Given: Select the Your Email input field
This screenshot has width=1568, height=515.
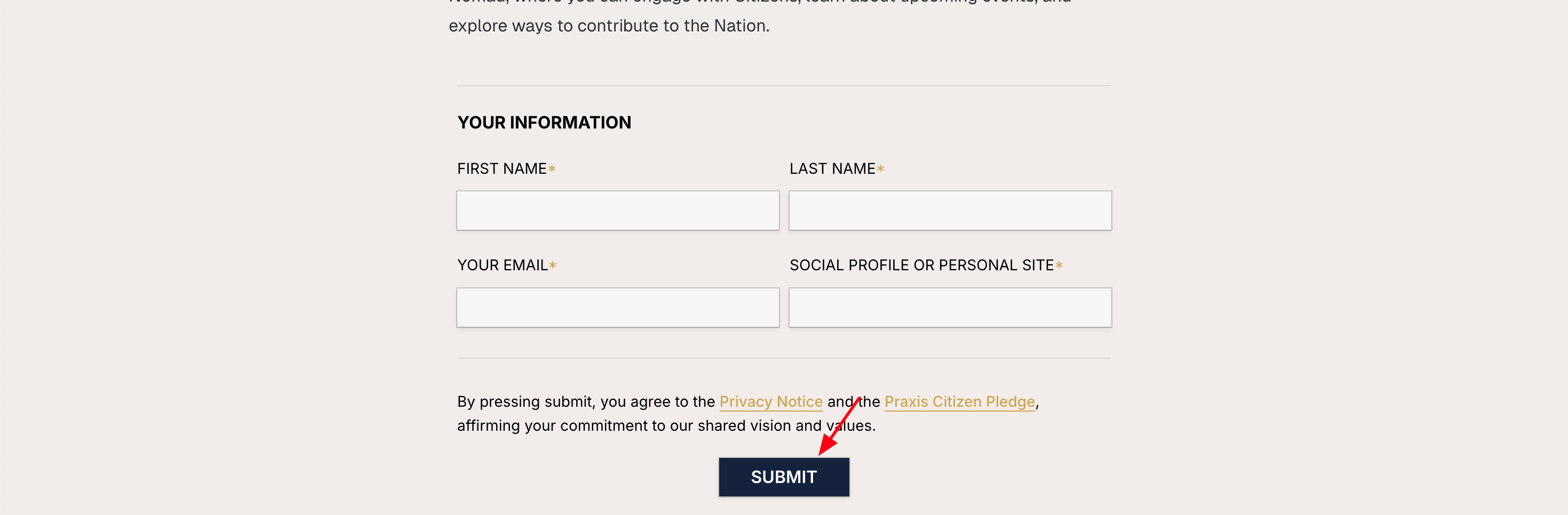Looking at the screenshot, I should tap(617, 307).
